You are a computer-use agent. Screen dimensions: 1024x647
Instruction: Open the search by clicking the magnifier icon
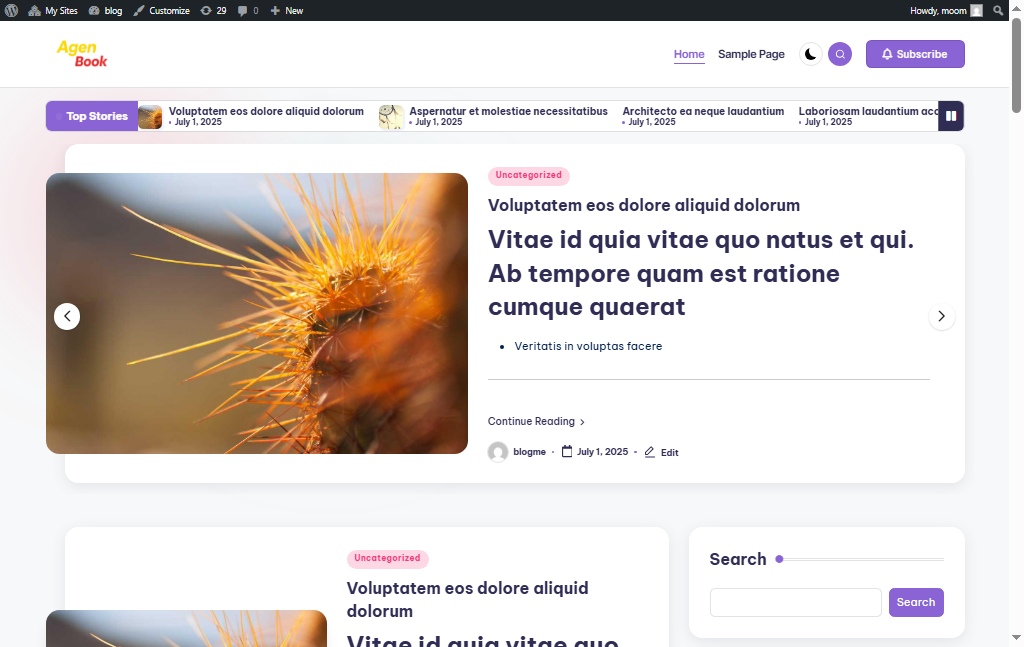point(840,54)
